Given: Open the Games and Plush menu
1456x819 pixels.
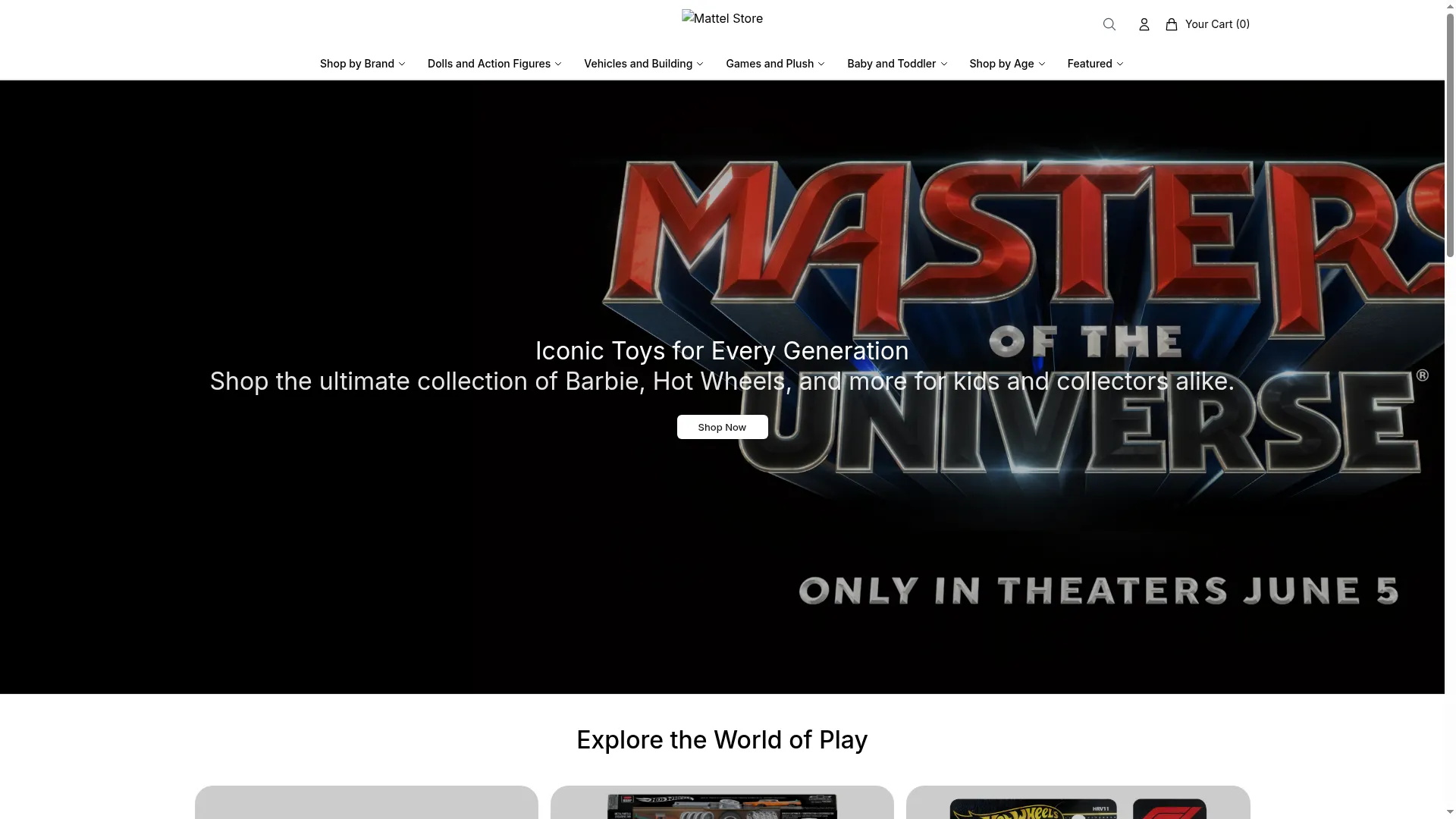Looking at the screenshot, I should (775, 64).
